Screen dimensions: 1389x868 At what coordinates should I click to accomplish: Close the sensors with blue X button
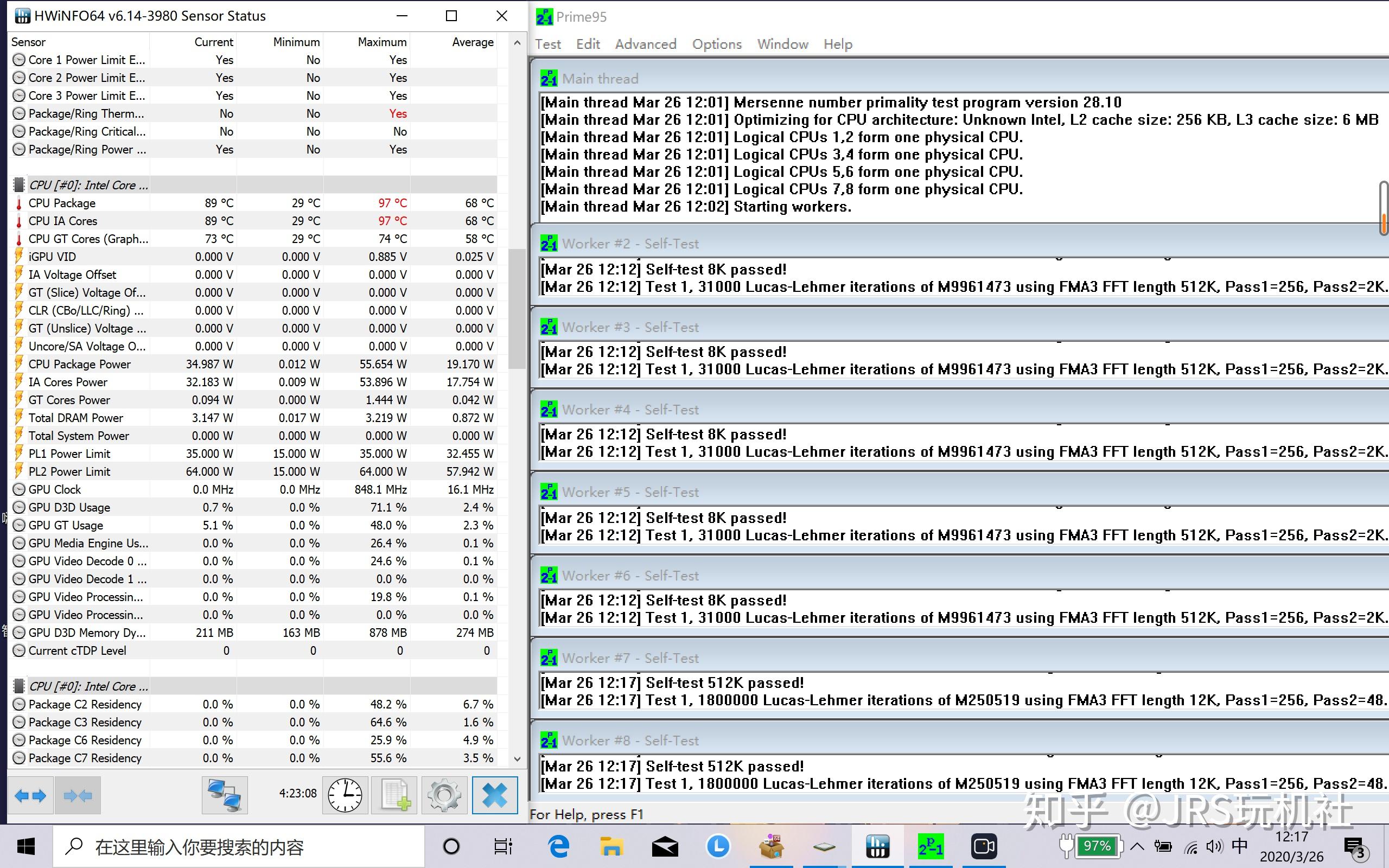(494, 795)
